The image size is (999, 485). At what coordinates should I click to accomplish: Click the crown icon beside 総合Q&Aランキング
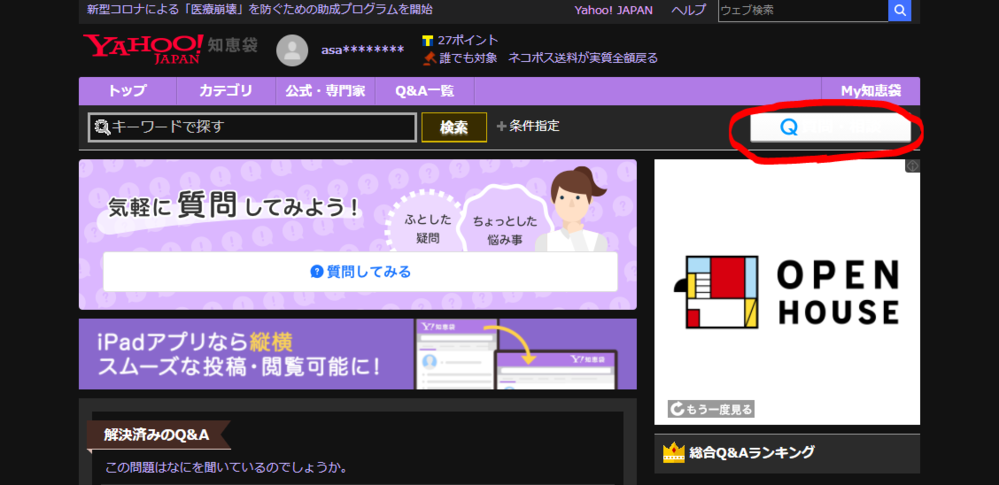pyautogui.click(x=673, y=453)
